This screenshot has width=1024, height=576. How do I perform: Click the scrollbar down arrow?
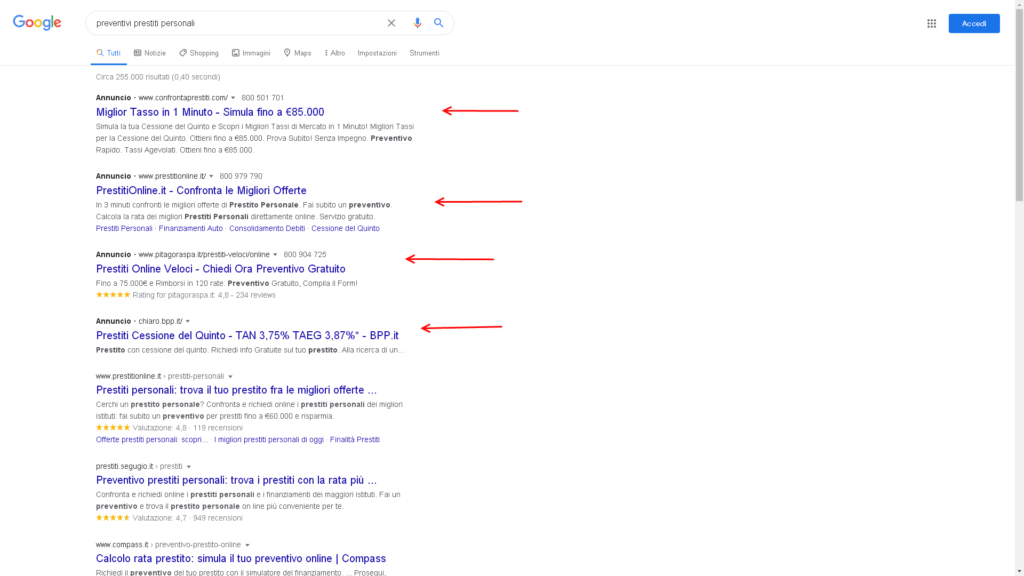click(x=1019, y=571)
